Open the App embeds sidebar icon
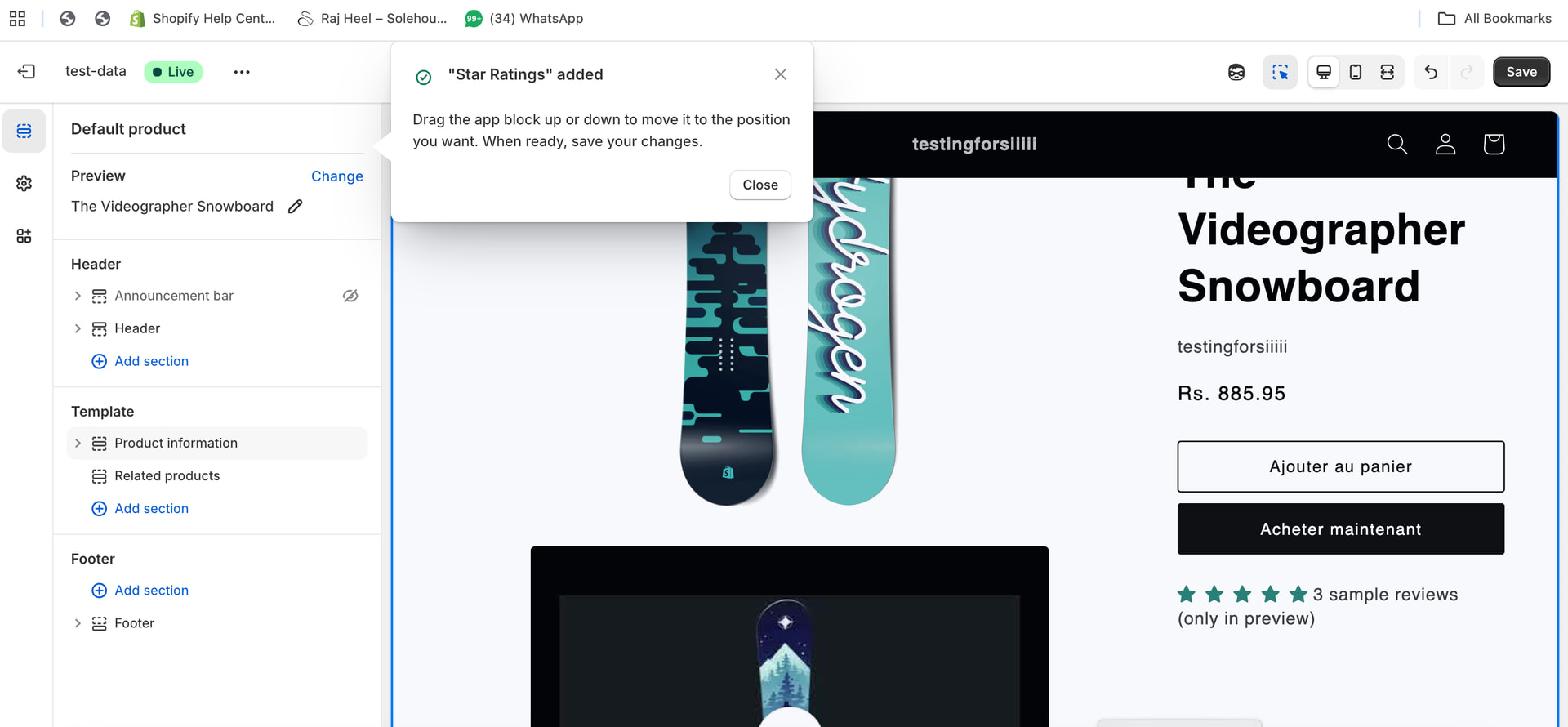Screen dimensions: 1568x727 24,236
